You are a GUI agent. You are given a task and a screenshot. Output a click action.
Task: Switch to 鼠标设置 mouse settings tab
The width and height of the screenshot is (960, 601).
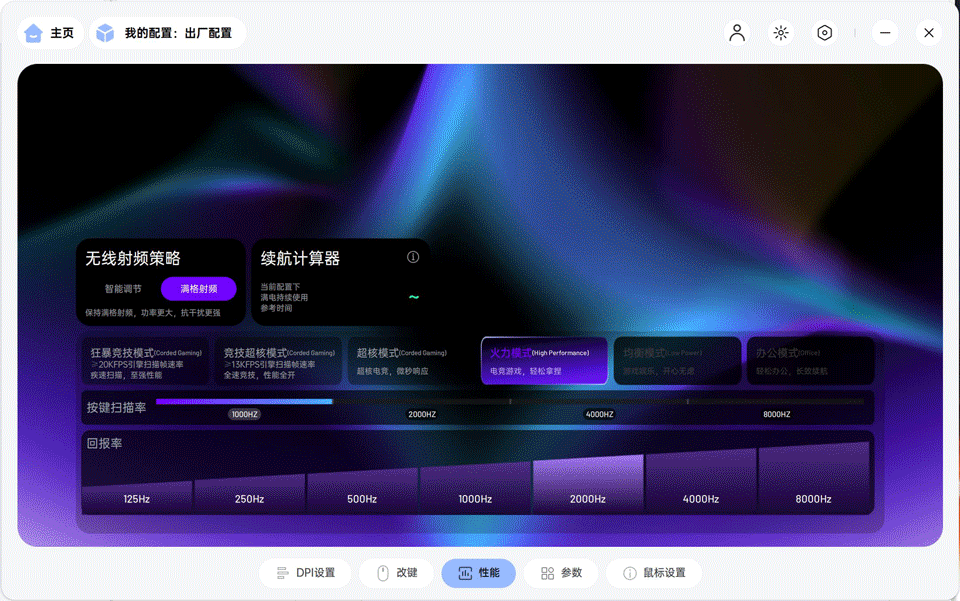(x=654, y=573)
